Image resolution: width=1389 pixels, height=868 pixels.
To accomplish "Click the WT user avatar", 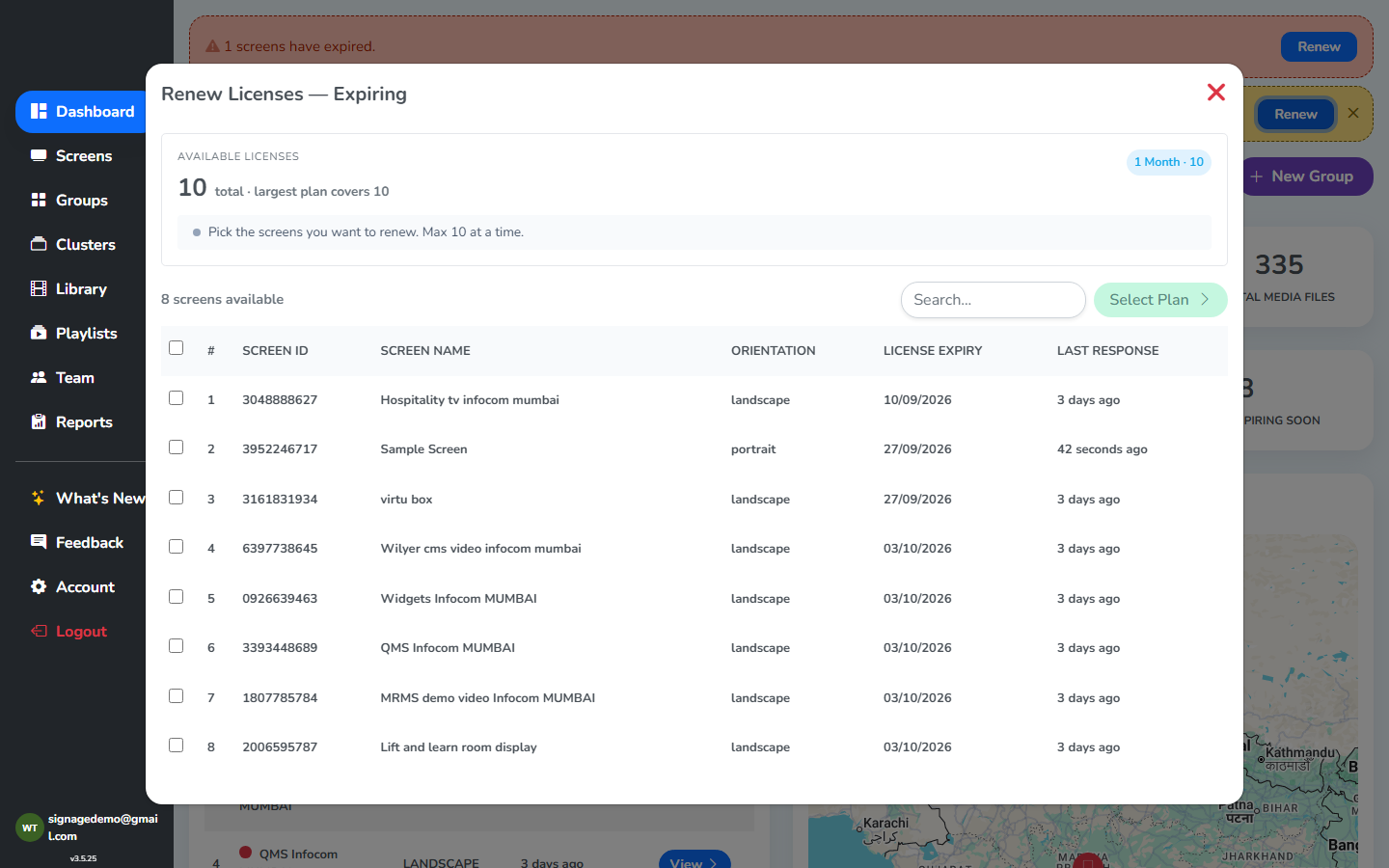I will pos(30,827).
